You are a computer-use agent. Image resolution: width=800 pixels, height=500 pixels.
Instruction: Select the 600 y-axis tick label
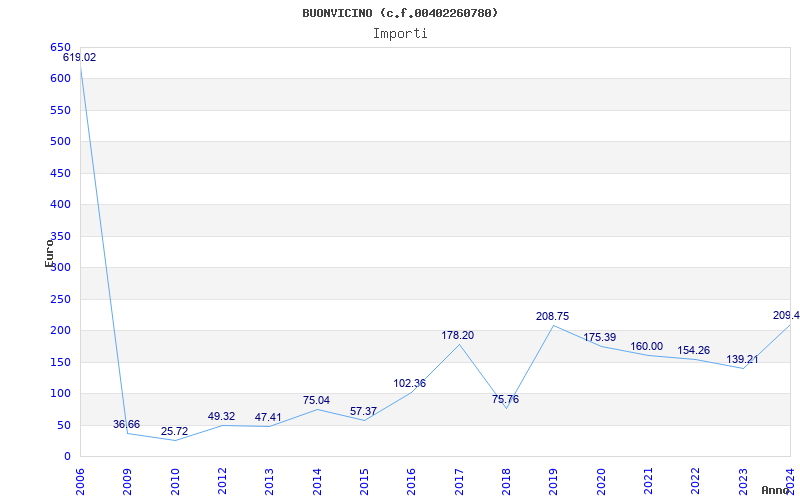click(x=60, y=79)
